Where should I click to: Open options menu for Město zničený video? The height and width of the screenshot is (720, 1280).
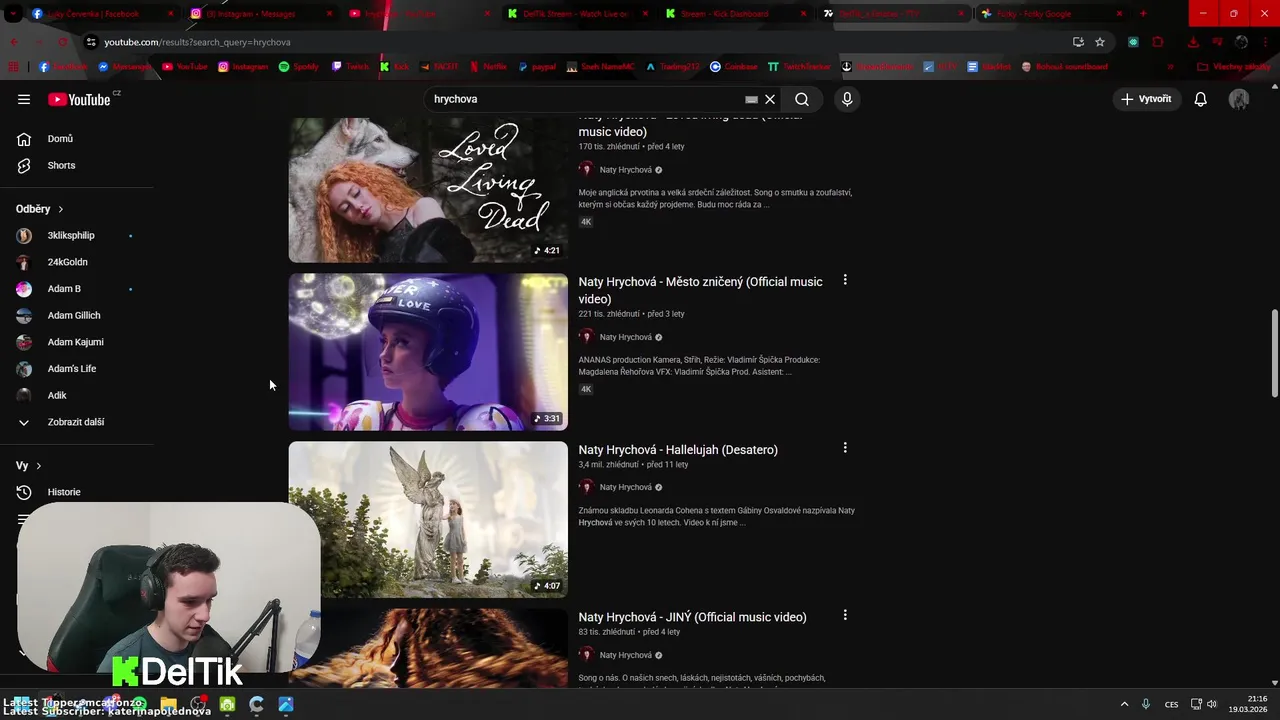click(845, 280)
